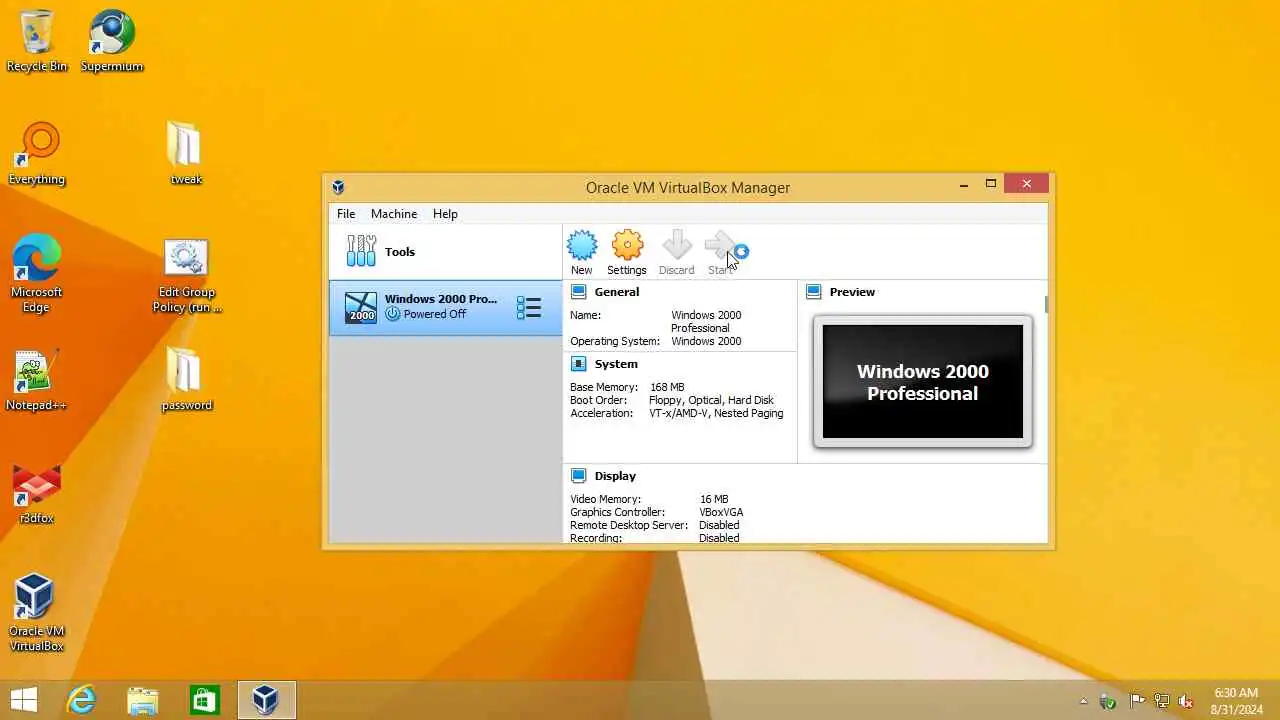Click the Operating System value Windows 2000
The height and width of the screenshot is (720, 1280).
coord(706,341)
